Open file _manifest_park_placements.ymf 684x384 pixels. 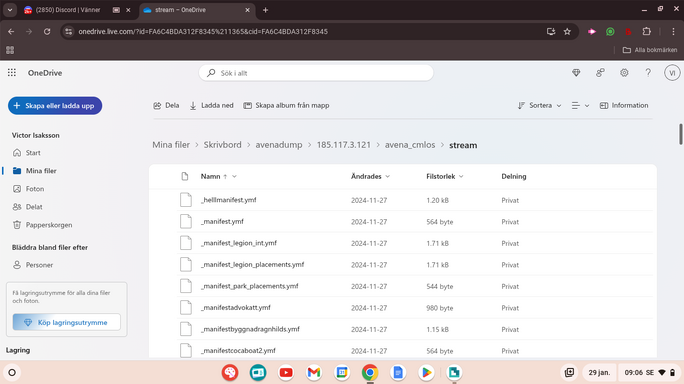pos(250,286)
